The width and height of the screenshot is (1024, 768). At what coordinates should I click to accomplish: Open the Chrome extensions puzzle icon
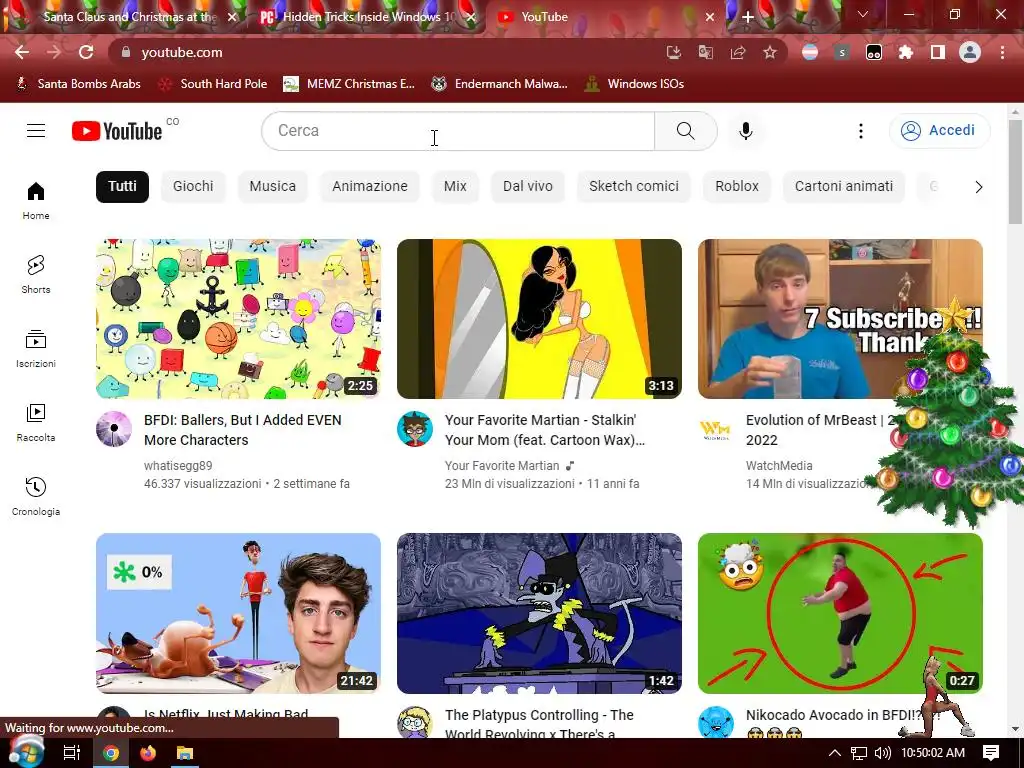click(906, 52)
